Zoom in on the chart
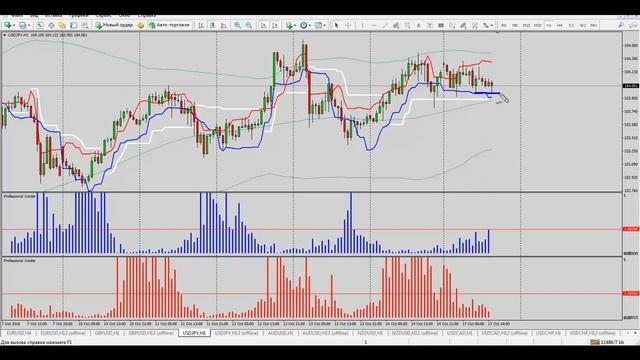The height and width of the screenshot is (360, 640). tap(237, 25)
